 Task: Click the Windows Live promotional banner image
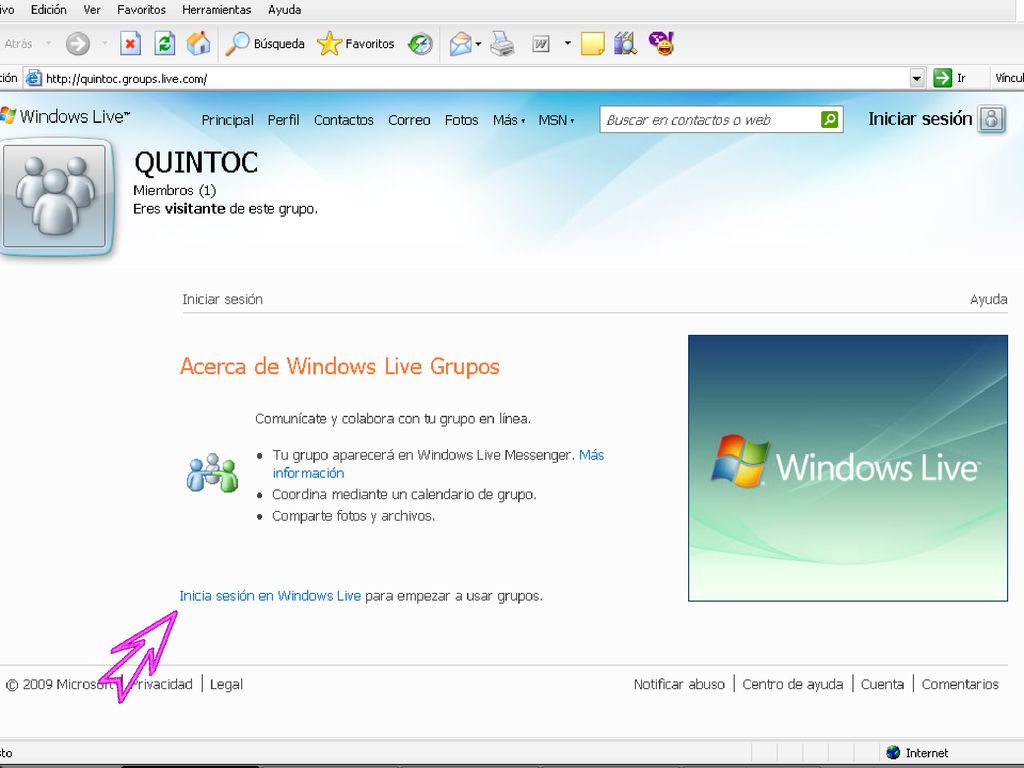(x=848, y=468)
